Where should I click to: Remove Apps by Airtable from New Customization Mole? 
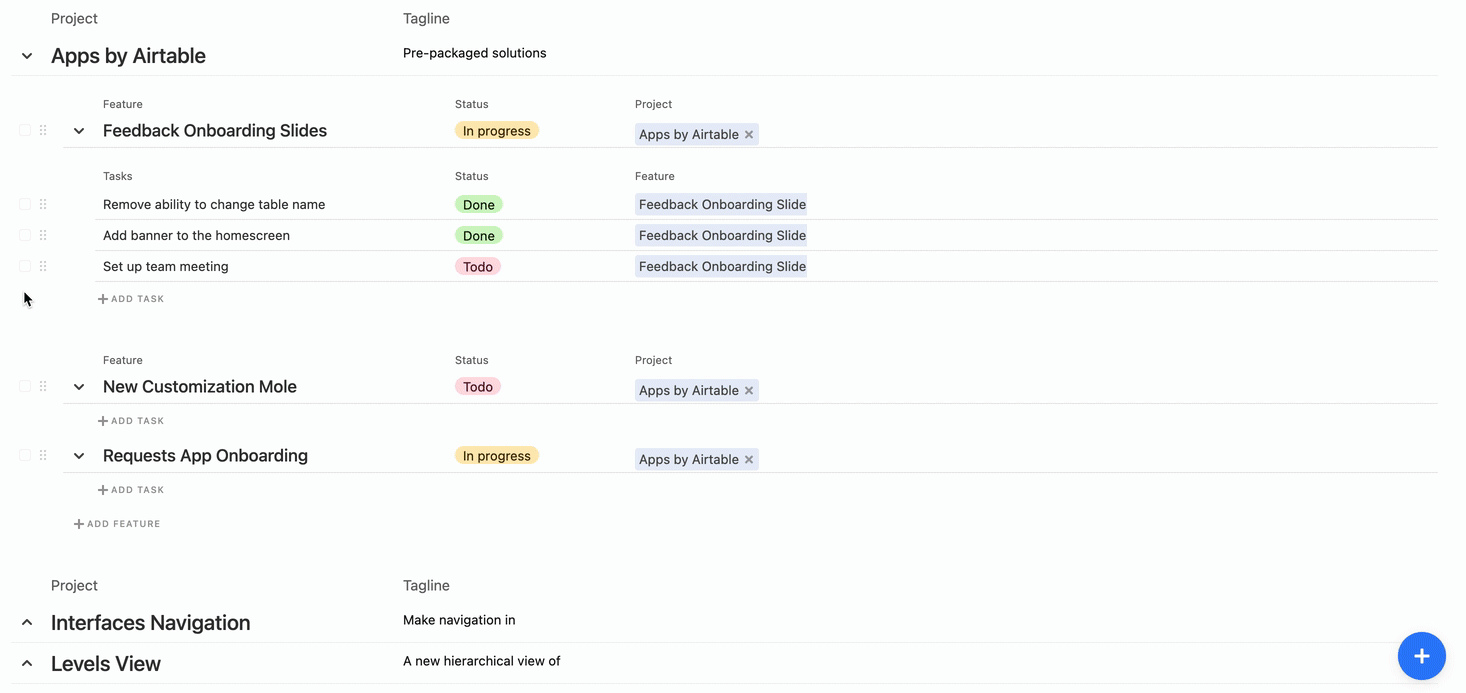click(749, 390)
